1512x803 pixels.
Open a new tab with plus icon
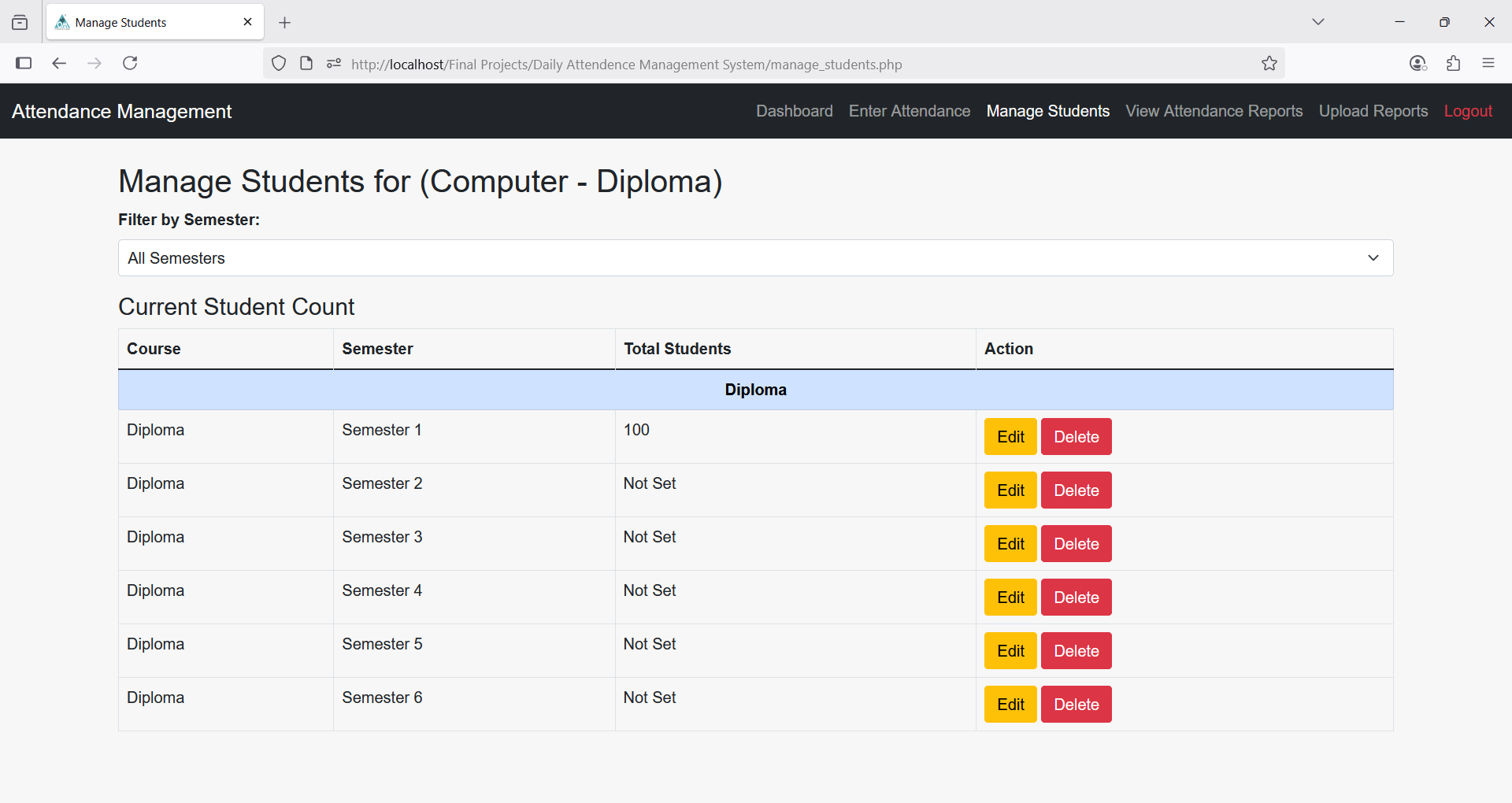point(285,23)
